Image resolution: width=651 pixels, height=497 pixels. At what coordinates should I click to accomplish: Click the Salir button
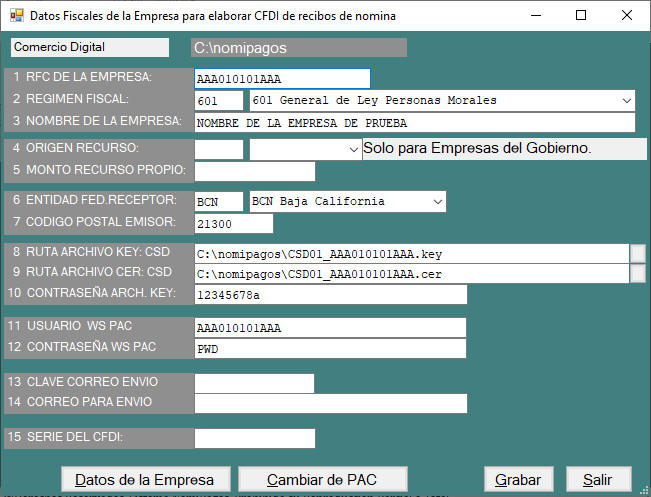click(x=598, y=480)
